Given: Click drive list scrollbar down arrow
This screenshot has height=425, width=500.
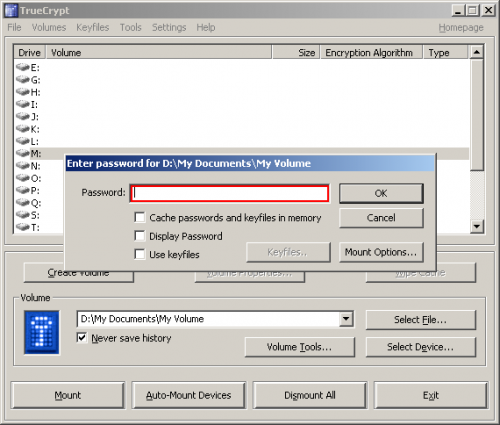Looking at the screenshot, I should (x=477, y=227).
